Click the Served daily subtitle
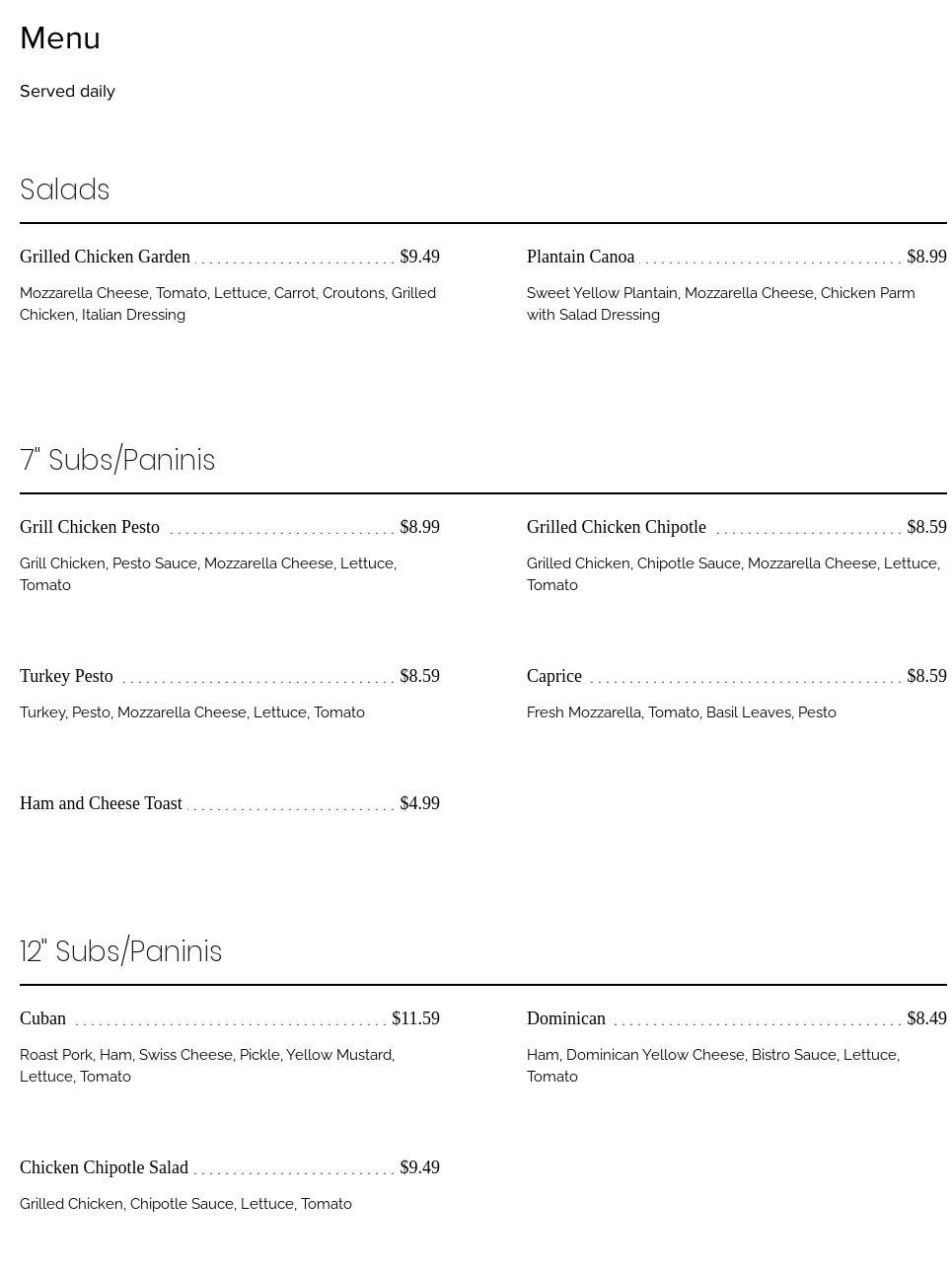Viewport: 952px width, 1274px height. point(67,92)
